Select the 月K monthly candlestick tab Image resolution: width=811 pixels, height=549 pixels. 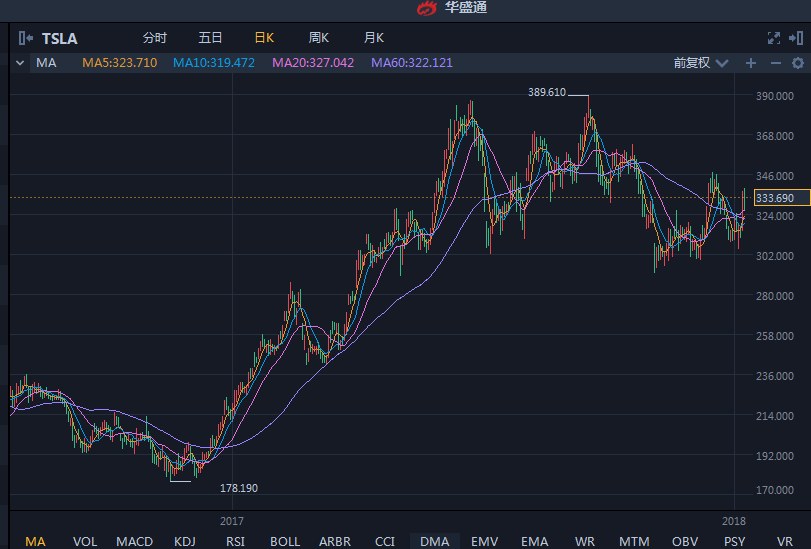tap(374, 38)
